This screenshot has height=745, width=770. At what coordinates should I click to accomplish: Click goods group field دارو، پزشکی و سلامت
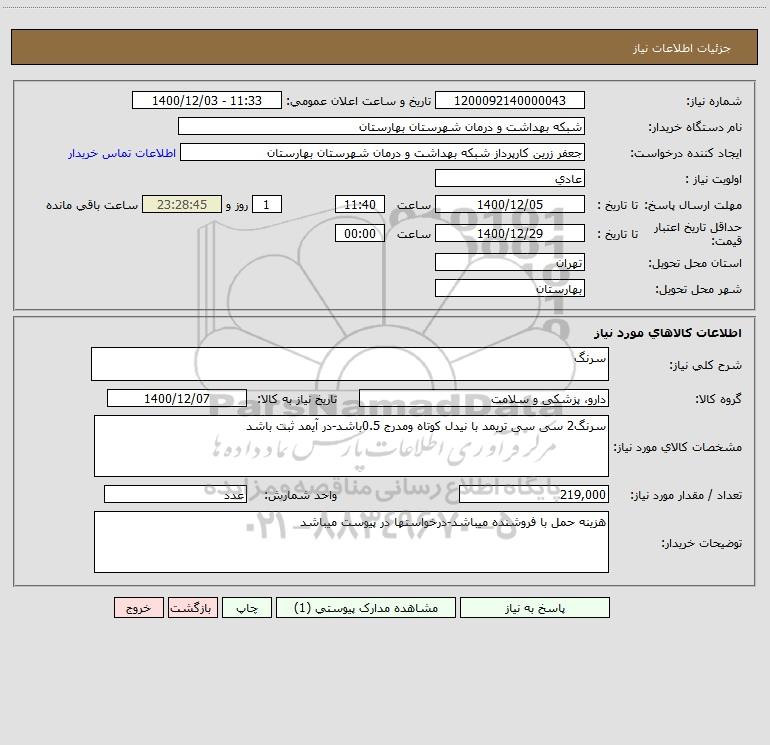click(484, 398)
